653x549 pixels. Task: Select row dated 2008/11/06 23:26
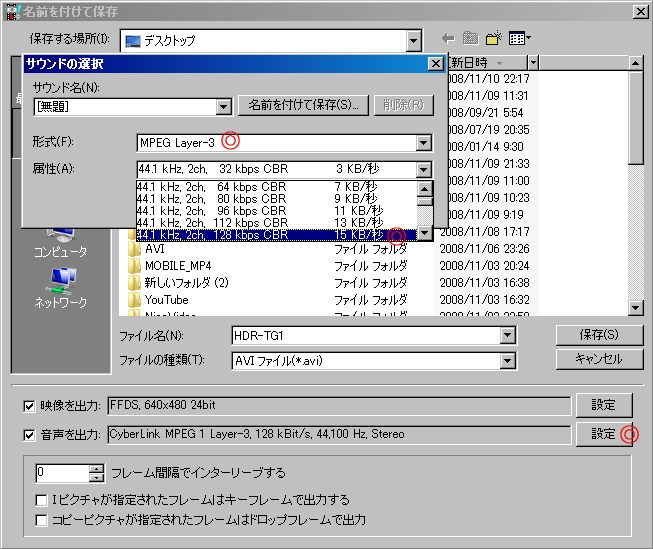329,249
